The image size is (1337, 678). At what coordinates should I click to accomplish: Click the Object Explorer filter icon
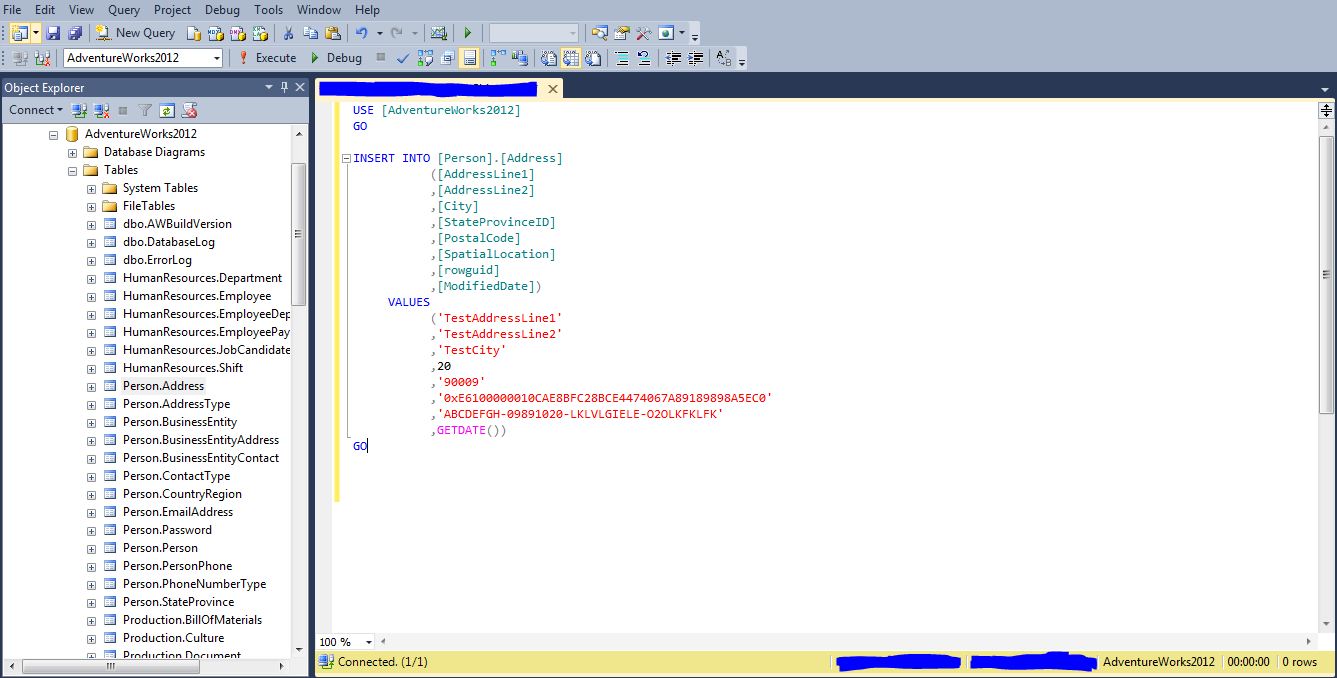pyautogui.click(x=145, y=110)
